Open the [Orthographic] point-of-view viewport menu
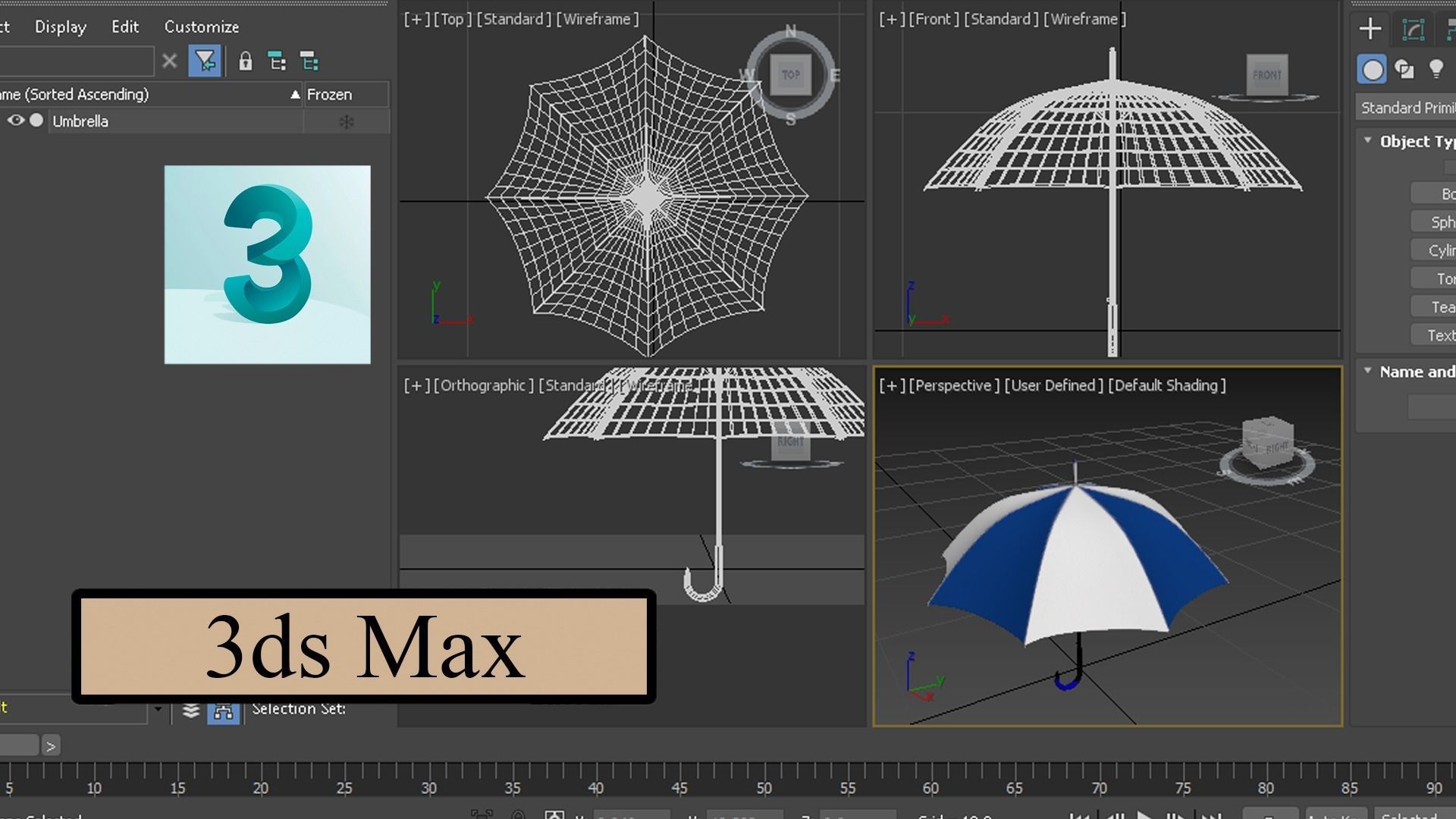1456x819 pixels. [x=484, y=385]
